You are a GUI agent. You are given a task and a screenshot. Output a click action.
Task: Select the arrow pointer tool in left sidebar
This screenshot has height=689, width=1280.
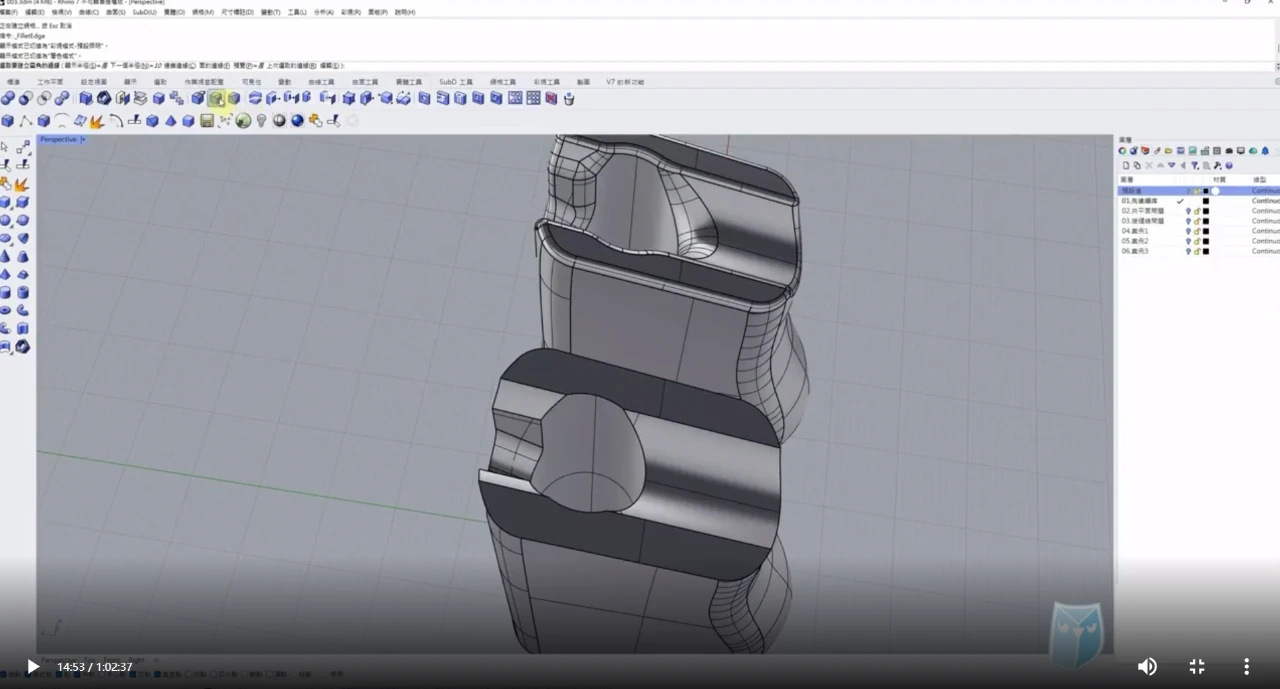coord(5,148)
